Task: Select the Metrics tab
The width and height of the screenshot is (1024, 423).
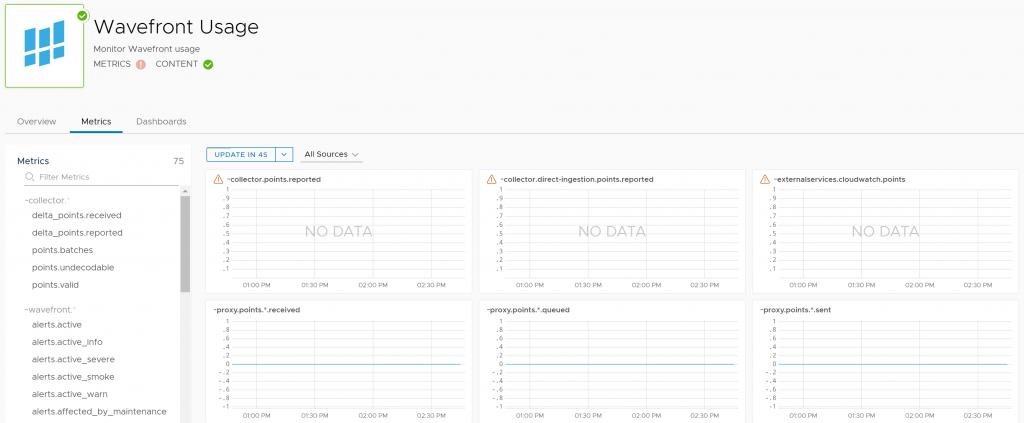Action: coord(96,121)
